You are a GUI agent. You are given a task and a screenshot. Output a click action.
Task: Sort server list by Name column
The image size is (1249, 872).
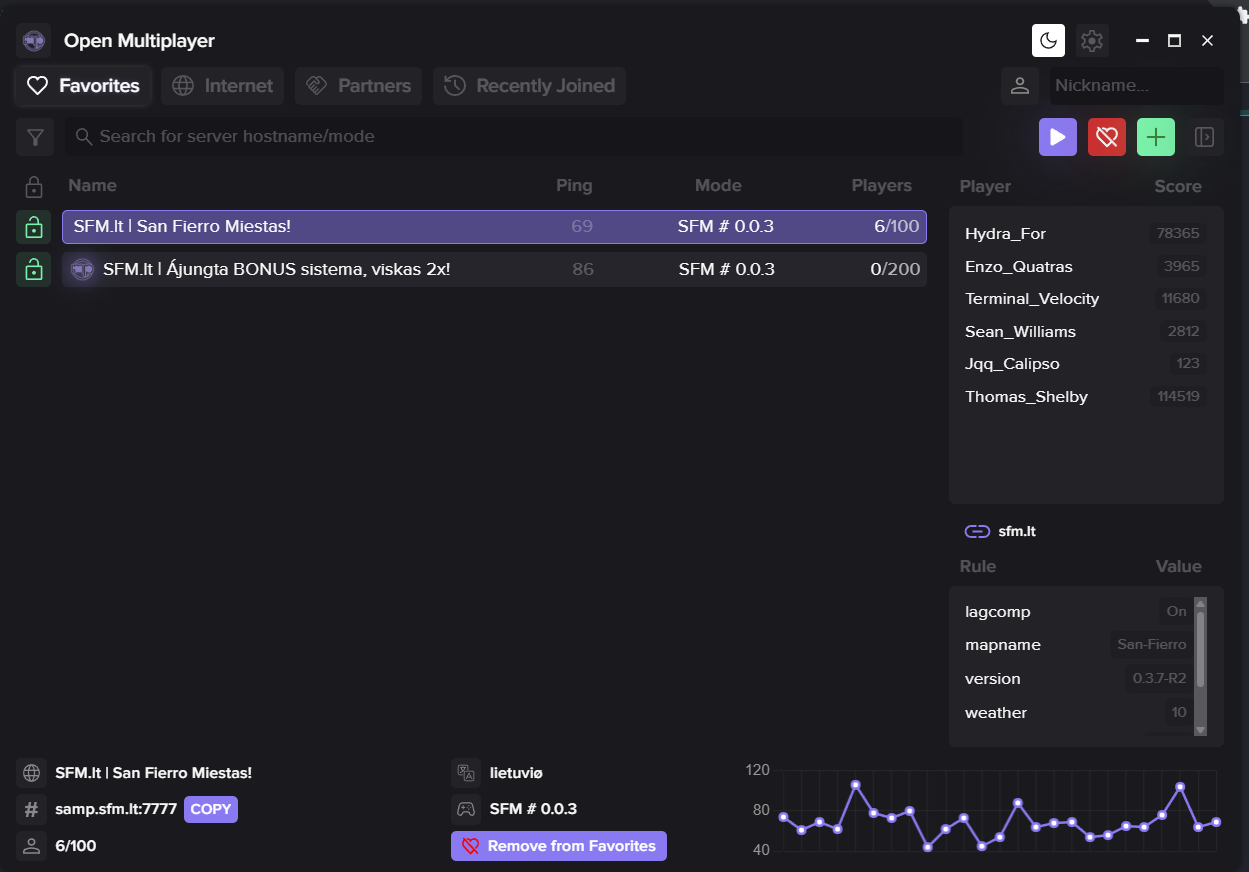[x=92, y=185]
